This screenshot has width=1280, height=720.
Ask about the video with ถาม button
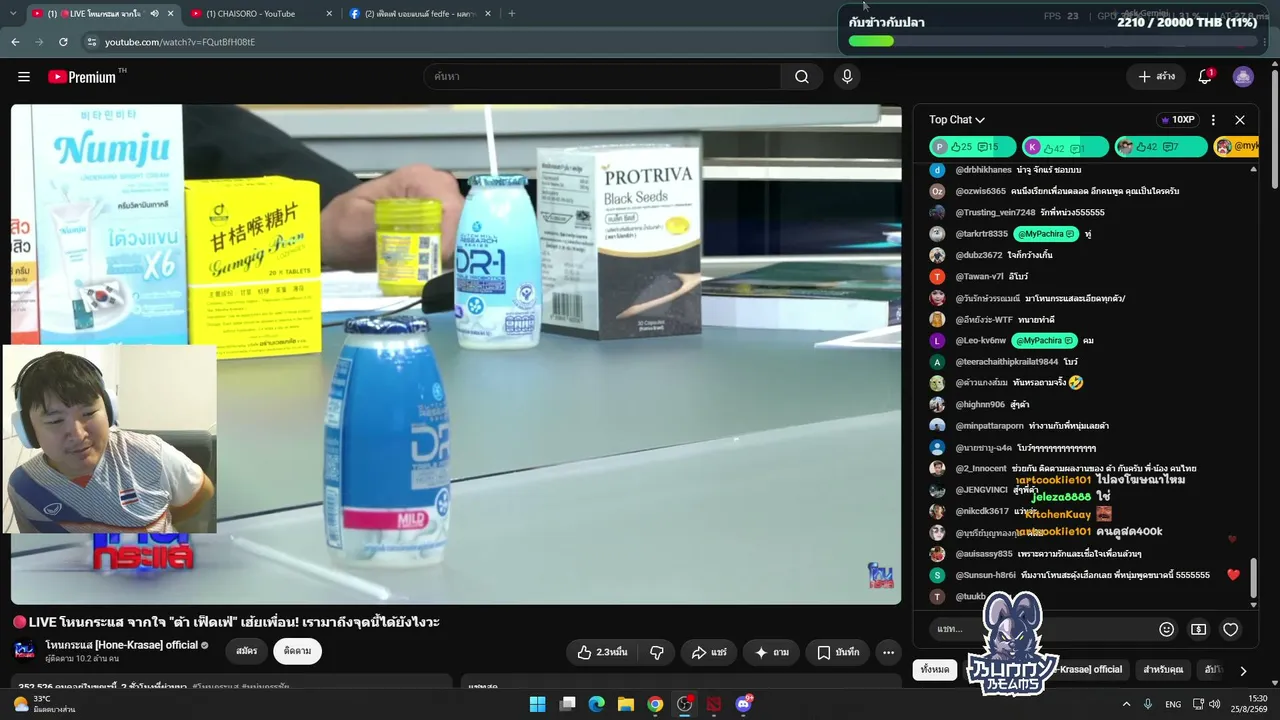coord(771,652)
